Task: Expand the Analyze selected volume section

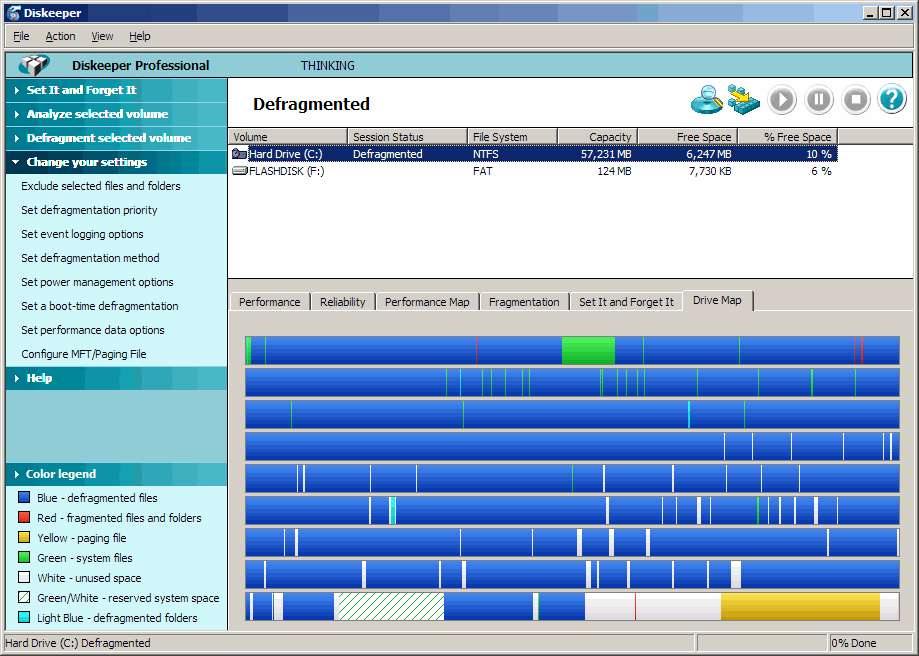Action: pyautogui.click(x=96, y=114)
